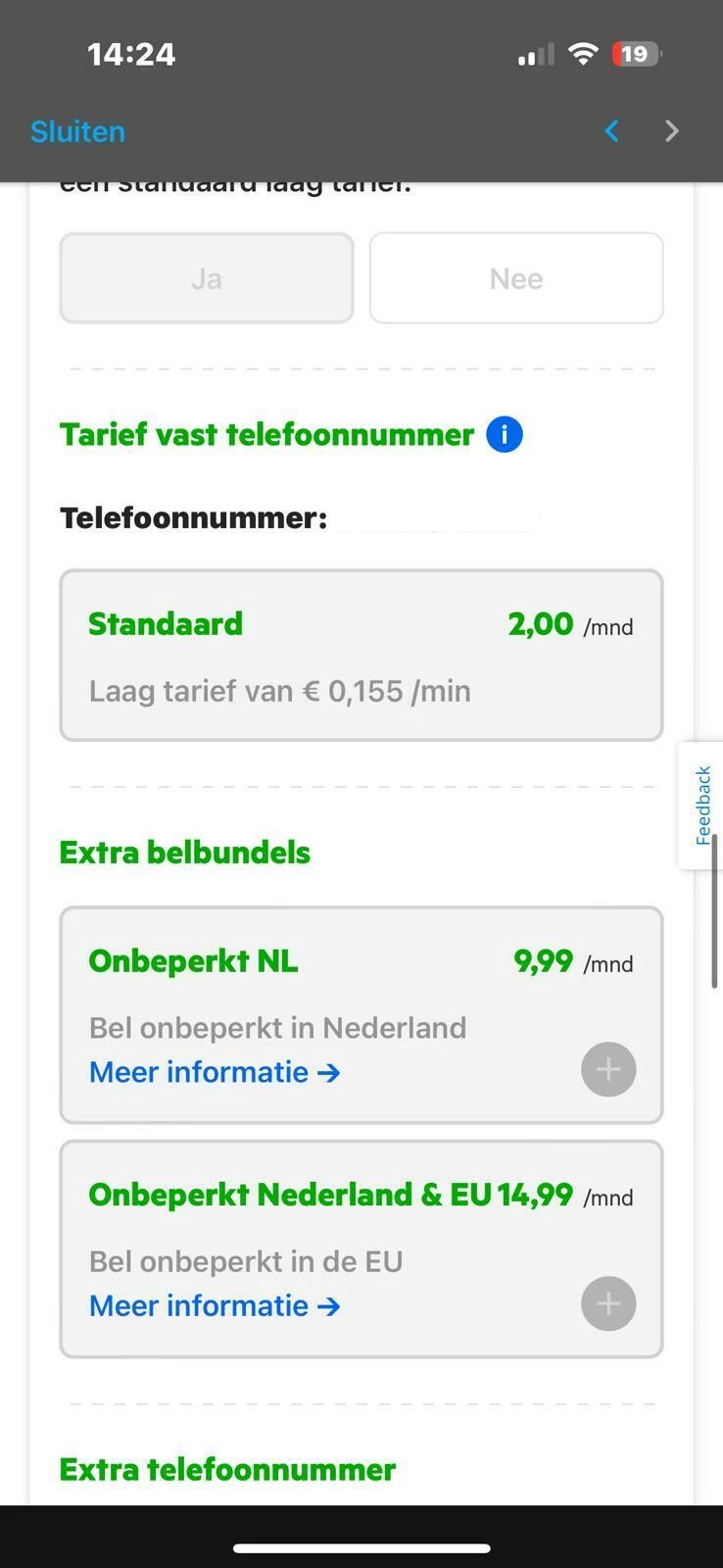Tap the battery indicator in status bar
The image size is (723, 1568).
tap(636, 54)
